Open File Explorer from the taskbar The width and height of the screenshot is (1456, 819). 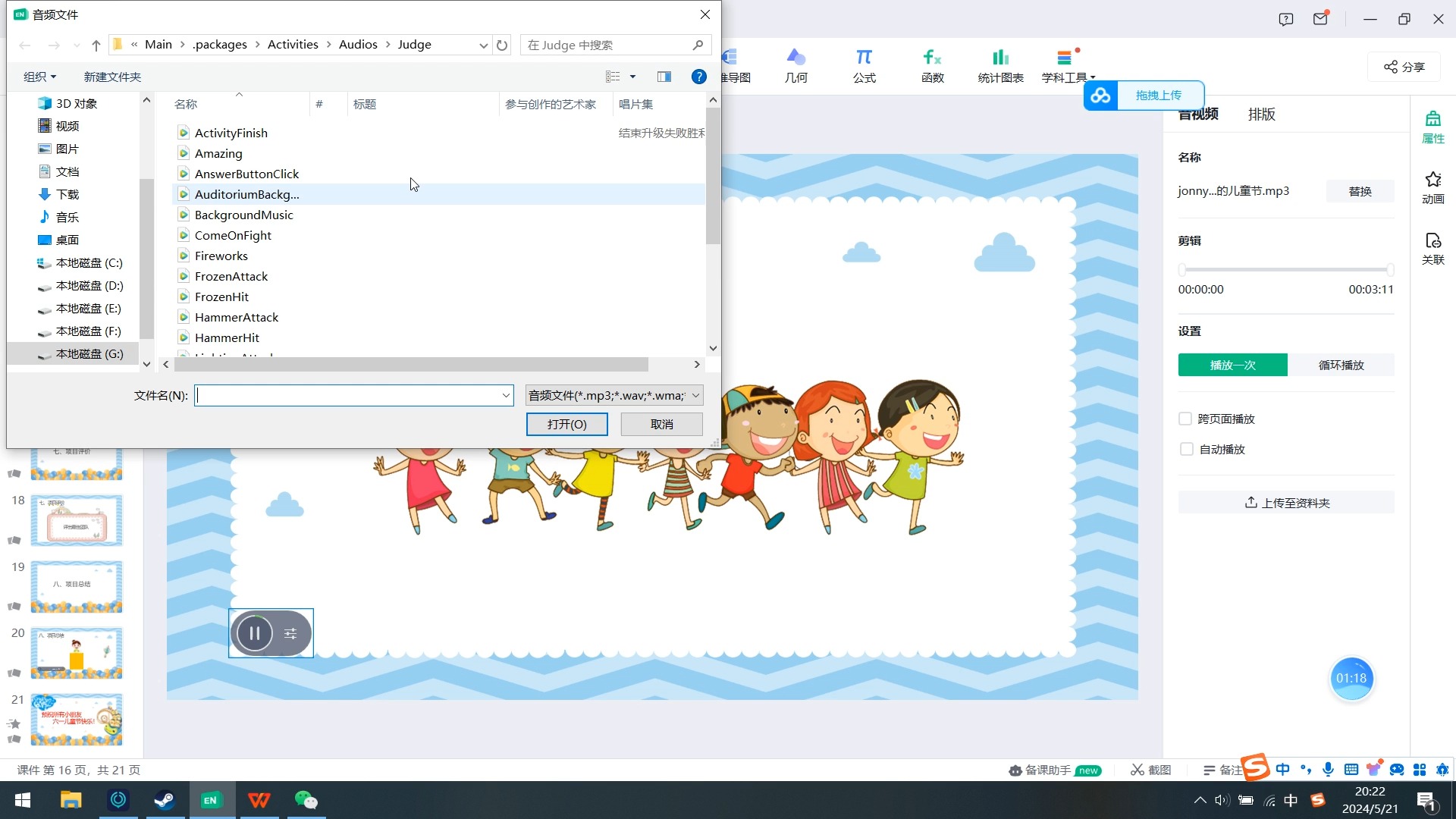[71, 800]
